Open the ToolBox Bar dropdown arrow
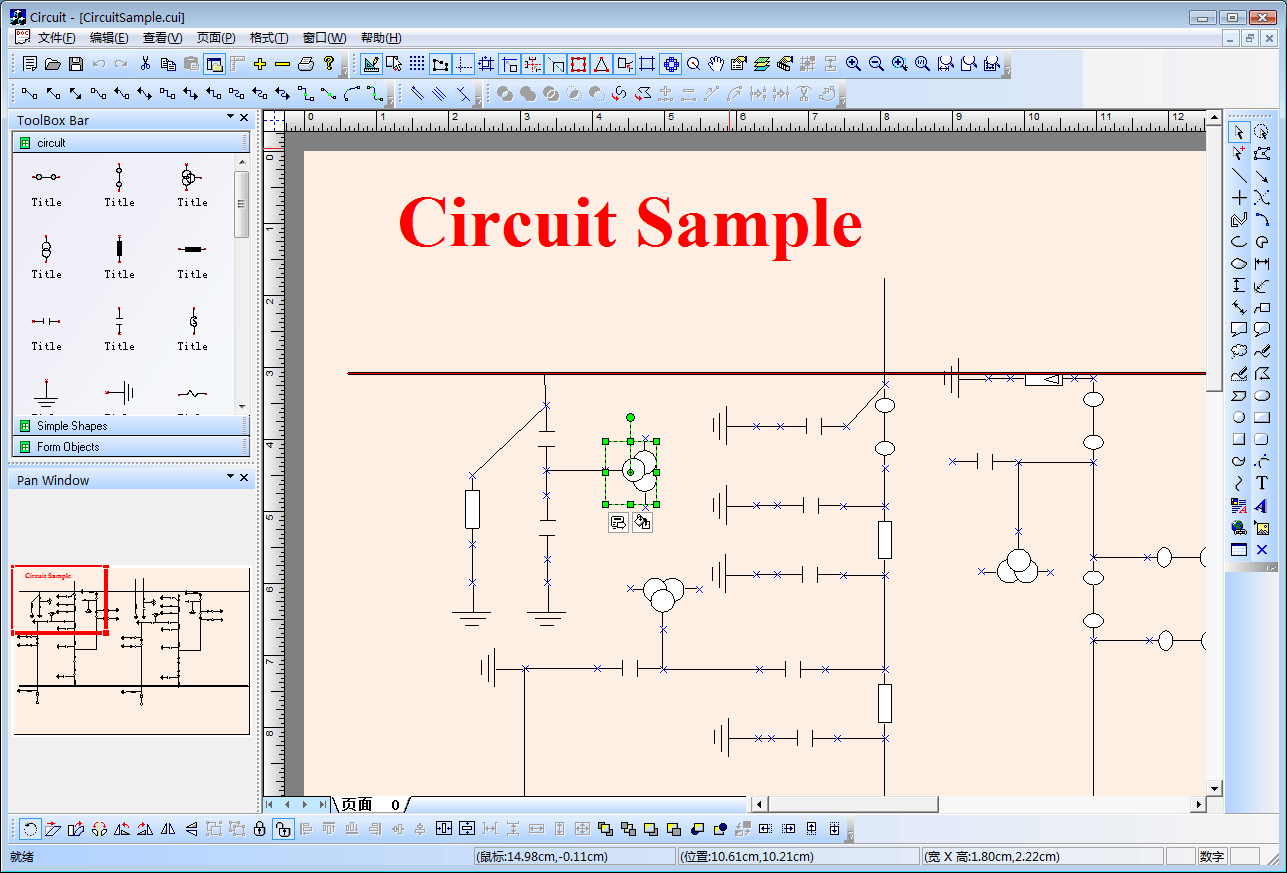This screenshot has height=873, width=1287. 230,119
